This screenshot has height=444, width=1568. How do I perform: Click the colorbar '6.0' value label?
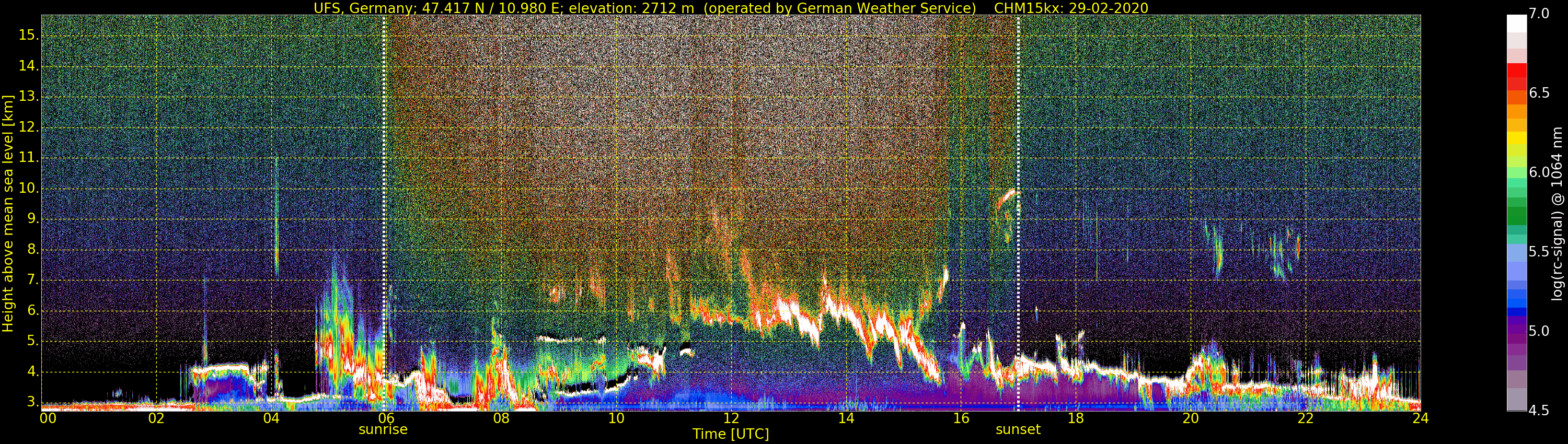click(x=1539, y=172)
